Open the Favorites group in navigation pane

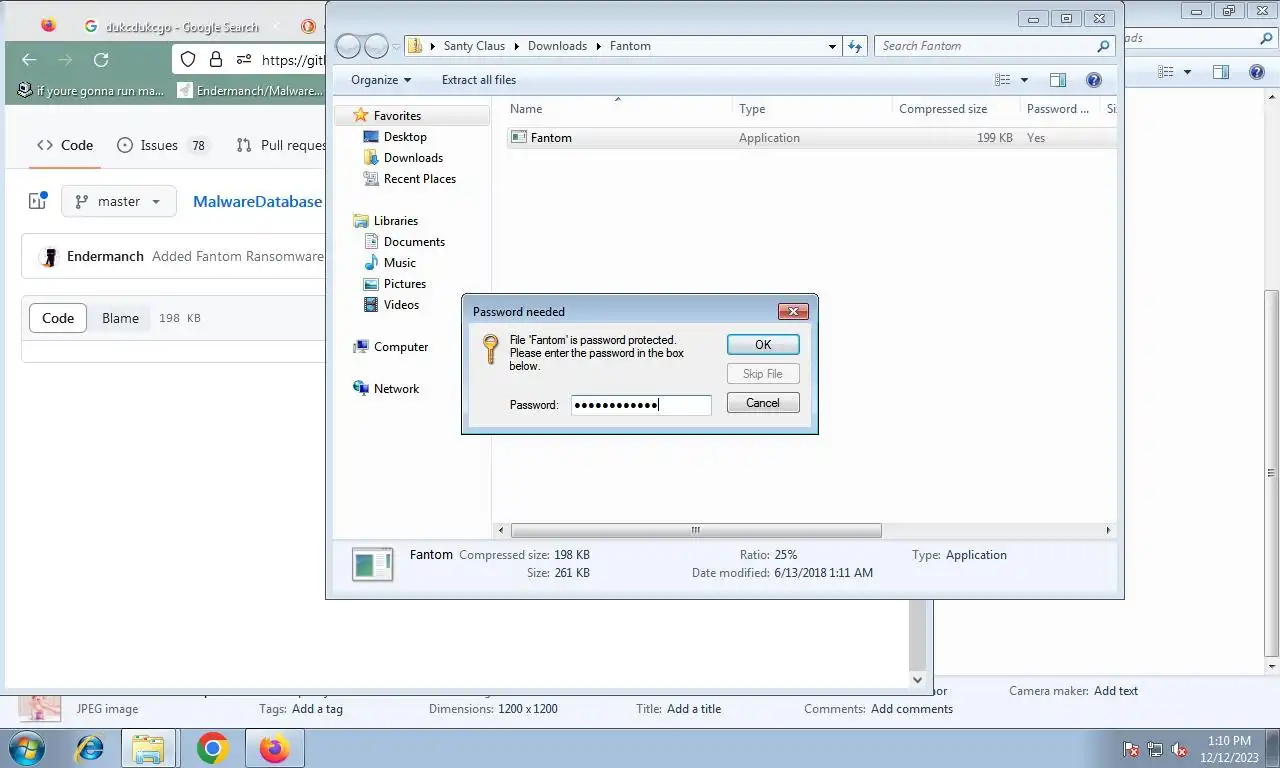pos(397,116)
